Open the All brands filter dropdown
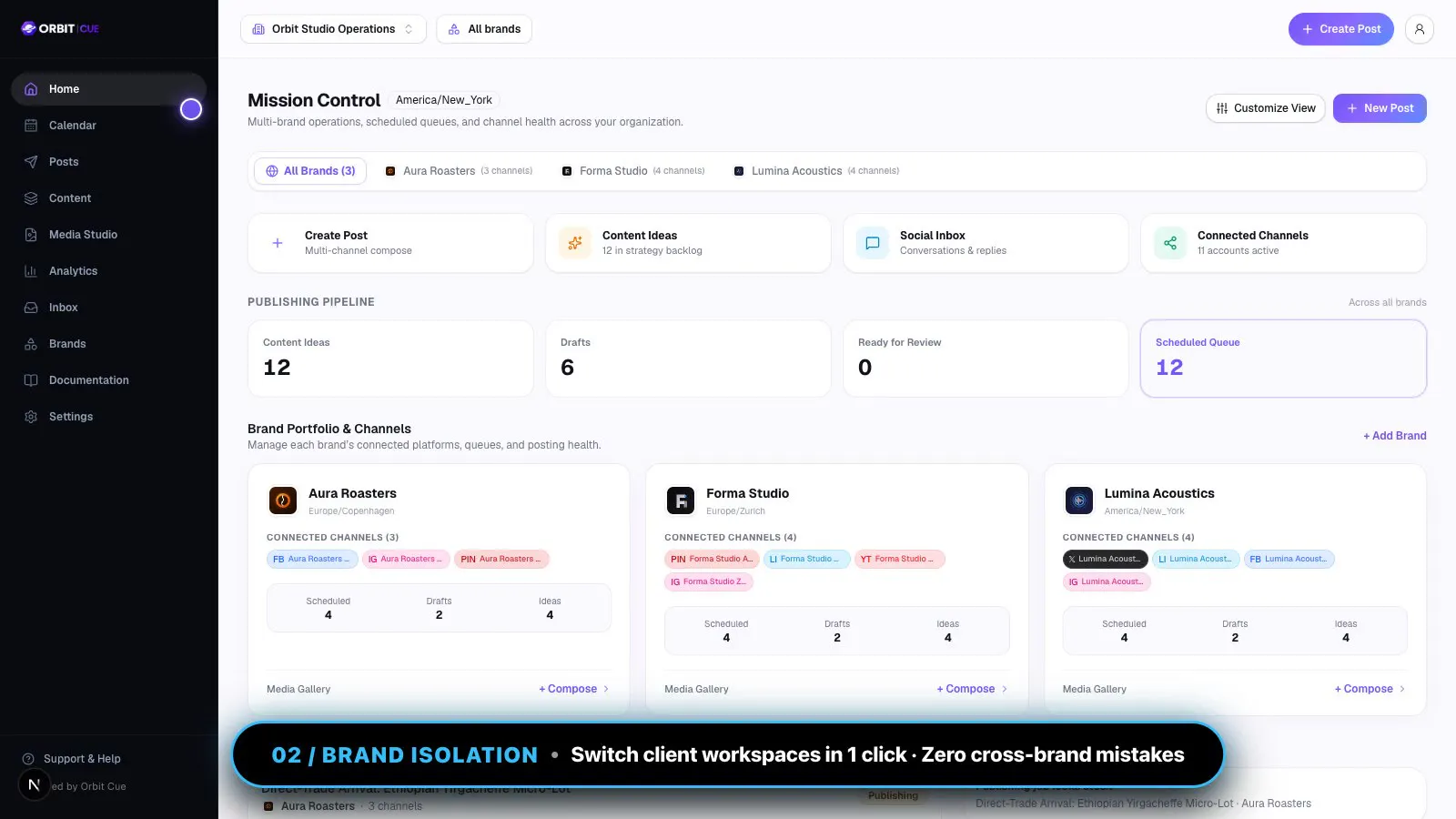 (x=484, y=29)
